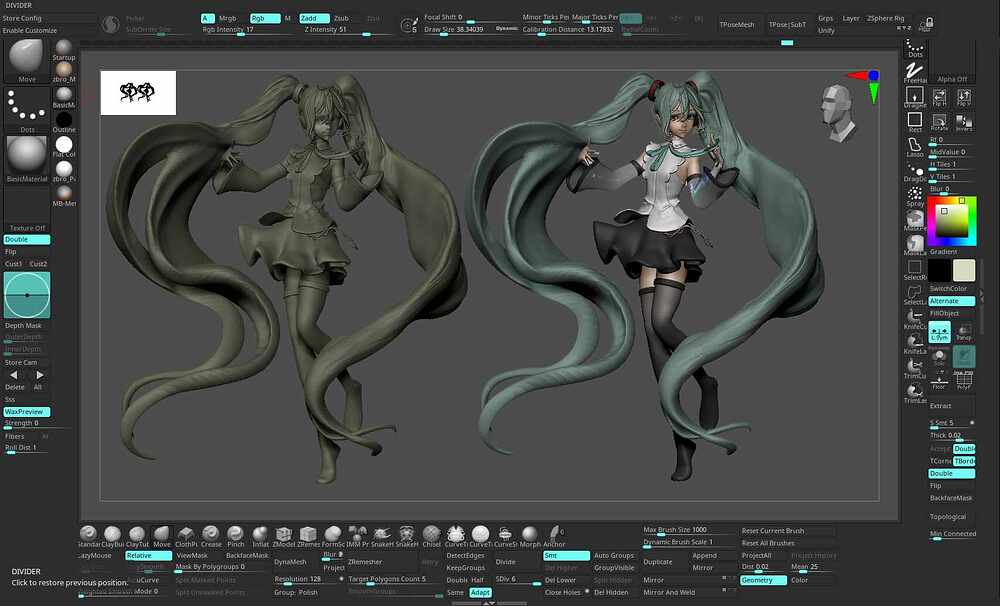Image resolution: width=1000 pixels, height=606 pixels.
Task: Select the Standard brush in the brush shelf
Action: coord(89,536)
